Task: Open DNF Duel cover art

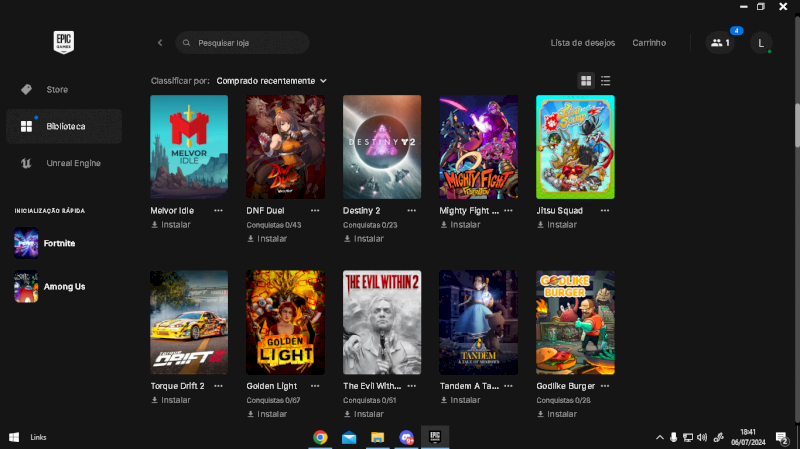Action: 285,147
